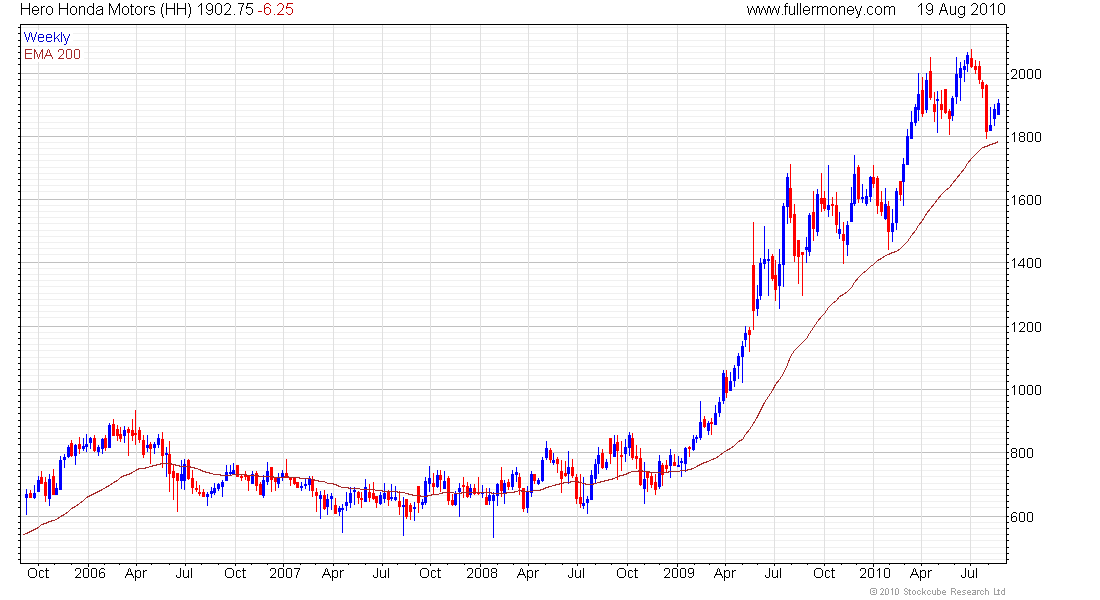Click the 800 price axis label
1100x600 pixels.
[x=1021, y=453]
